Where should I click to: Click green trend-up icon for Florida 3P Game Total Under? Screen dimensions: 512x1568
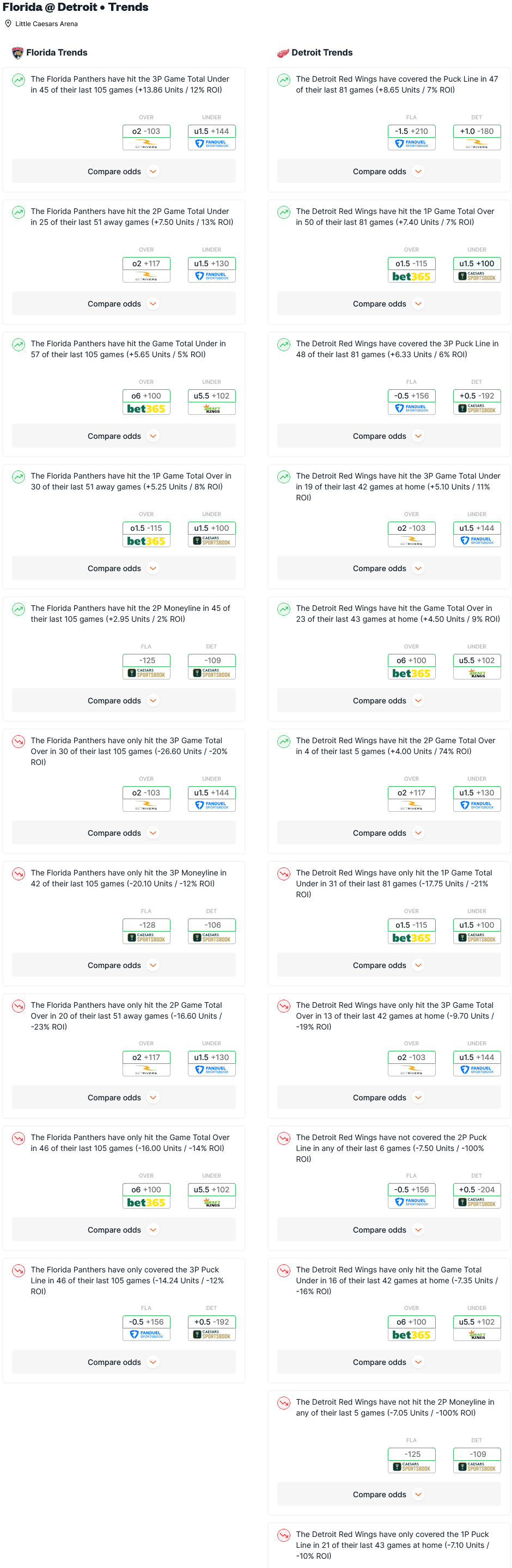(x=19, y=79)
